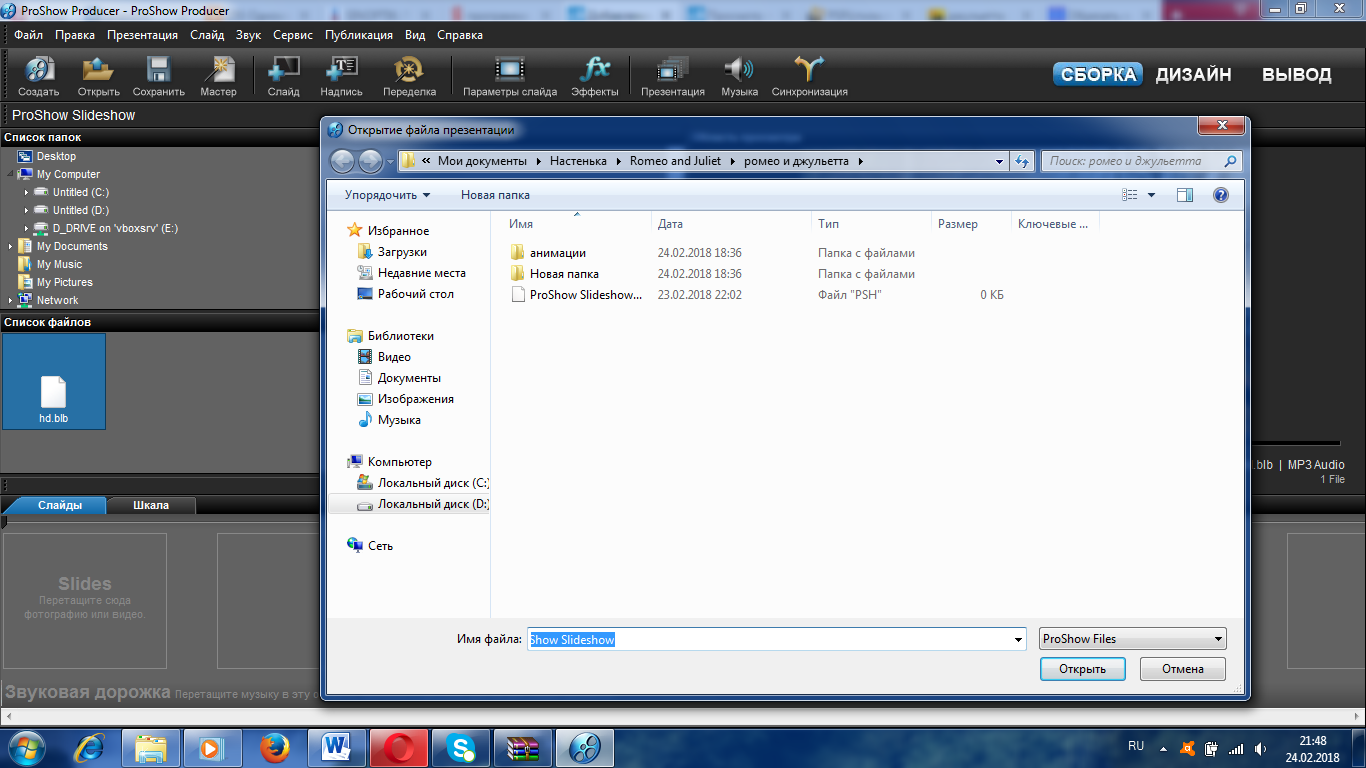Viewport: 1366px width, 768px height.
Task: Select the Слайды tab
Action: click(60, 505)
